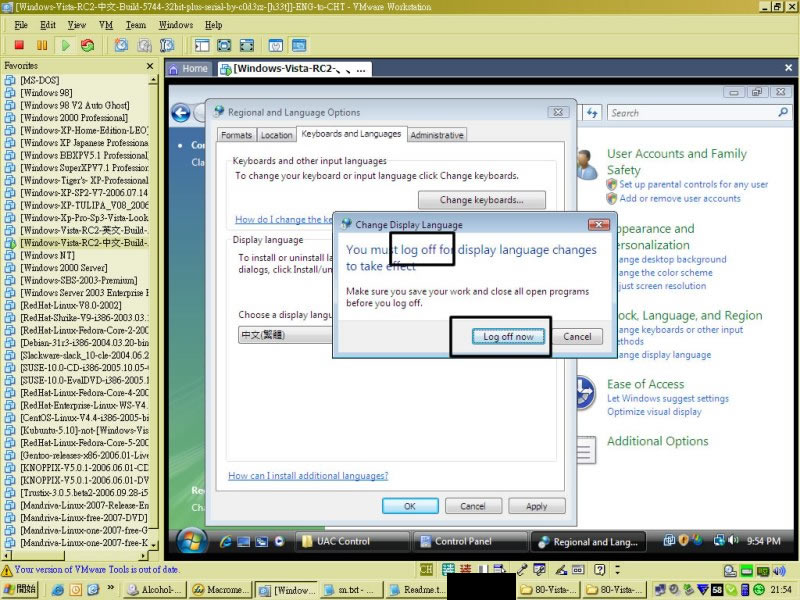This screenshot has width=800, height=600.
Task: Click the Revert to Snapshot toolbar icon
Action: click(x=144, y=45)
